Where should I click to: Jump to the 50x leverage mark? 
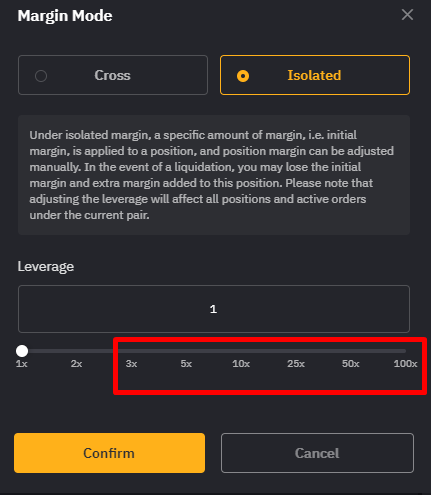351,364
